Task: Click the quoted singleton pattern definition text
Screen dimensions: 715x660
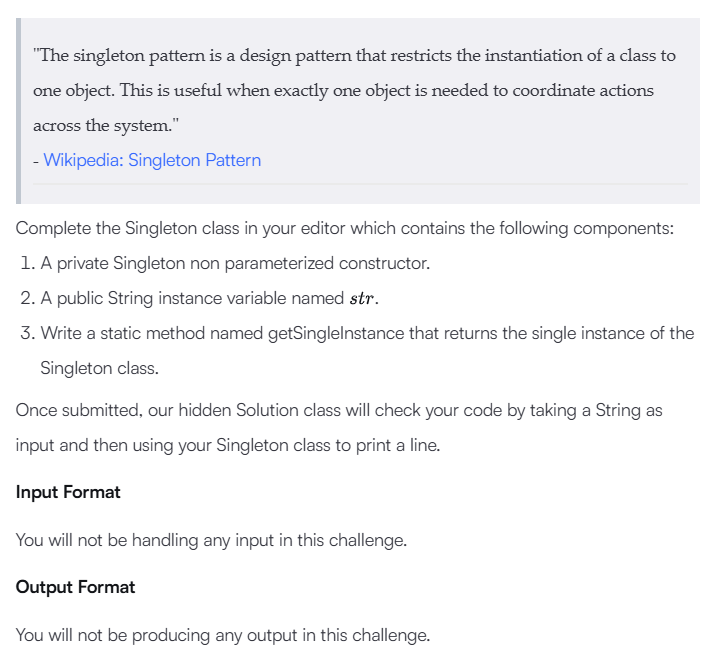Action: point(354,56)
